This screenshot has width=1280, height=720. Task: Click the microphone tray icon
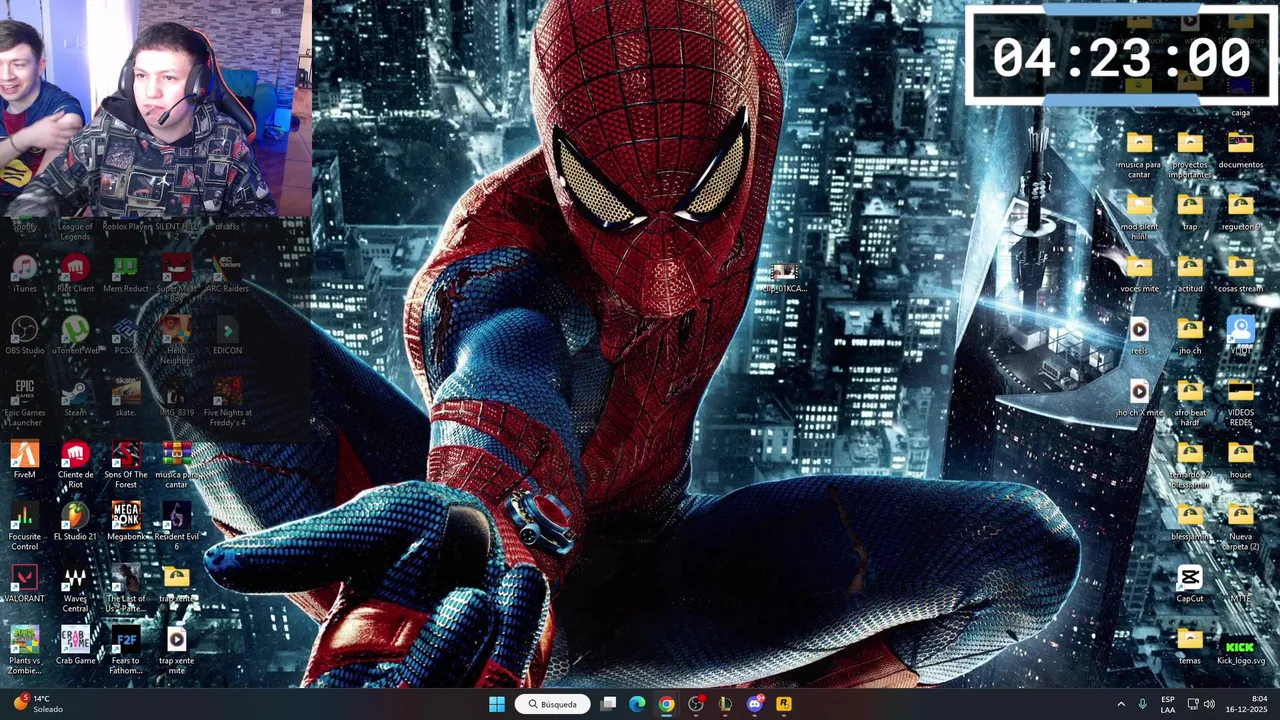[1142, 704]
